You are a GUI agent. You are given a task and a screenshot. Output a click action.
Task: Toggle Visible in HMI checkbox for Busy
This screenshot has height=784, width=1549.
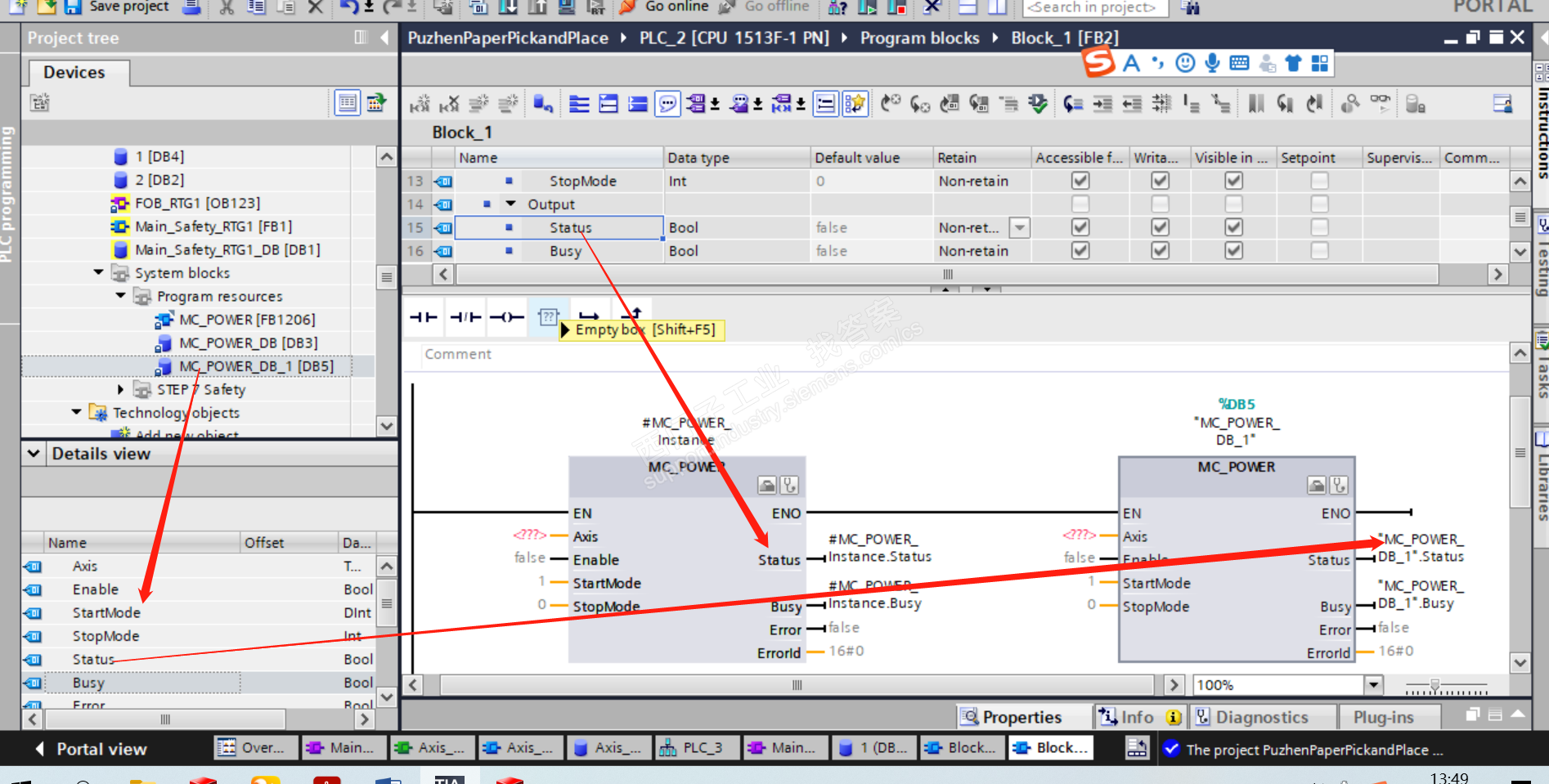[x=1234, y=251]
